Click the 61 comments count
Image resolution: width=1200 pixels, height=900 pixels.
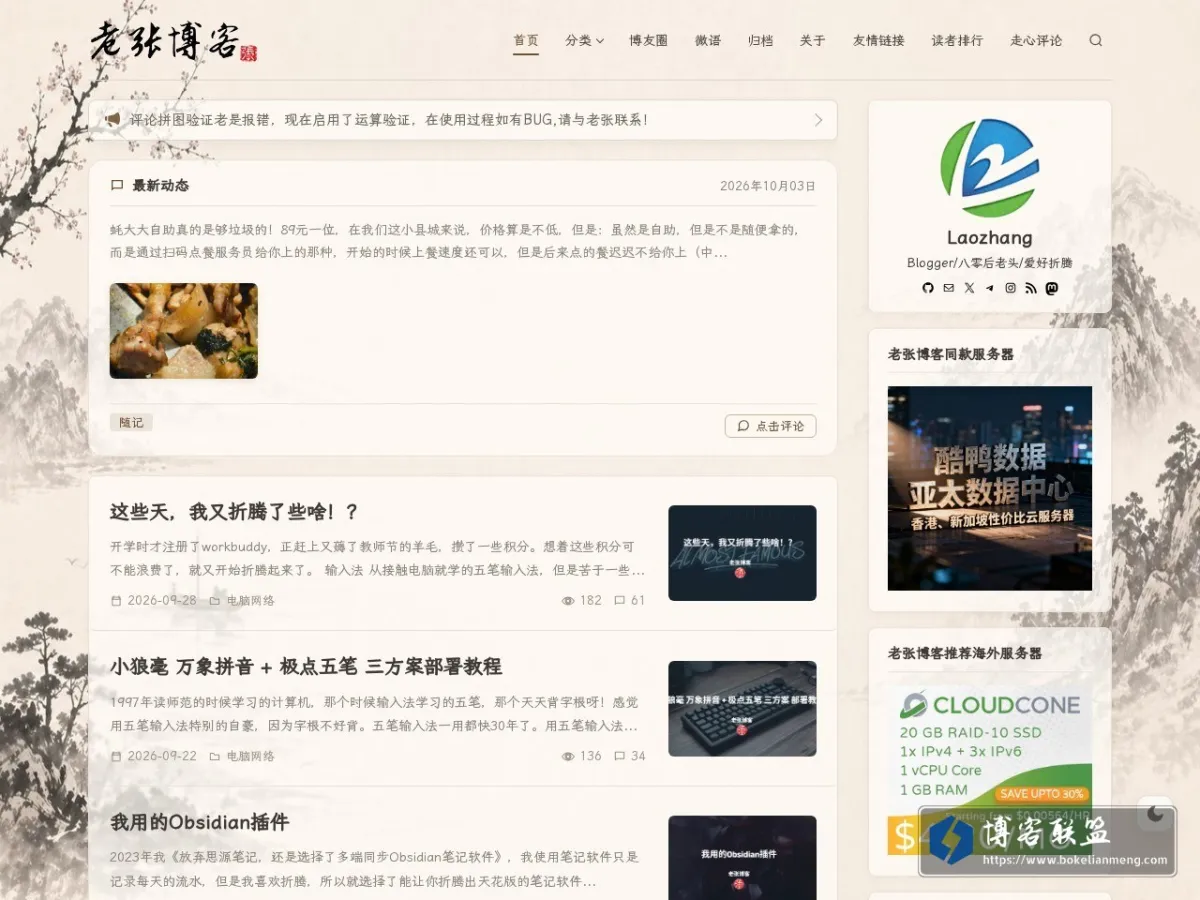click(x=630, y=601)
